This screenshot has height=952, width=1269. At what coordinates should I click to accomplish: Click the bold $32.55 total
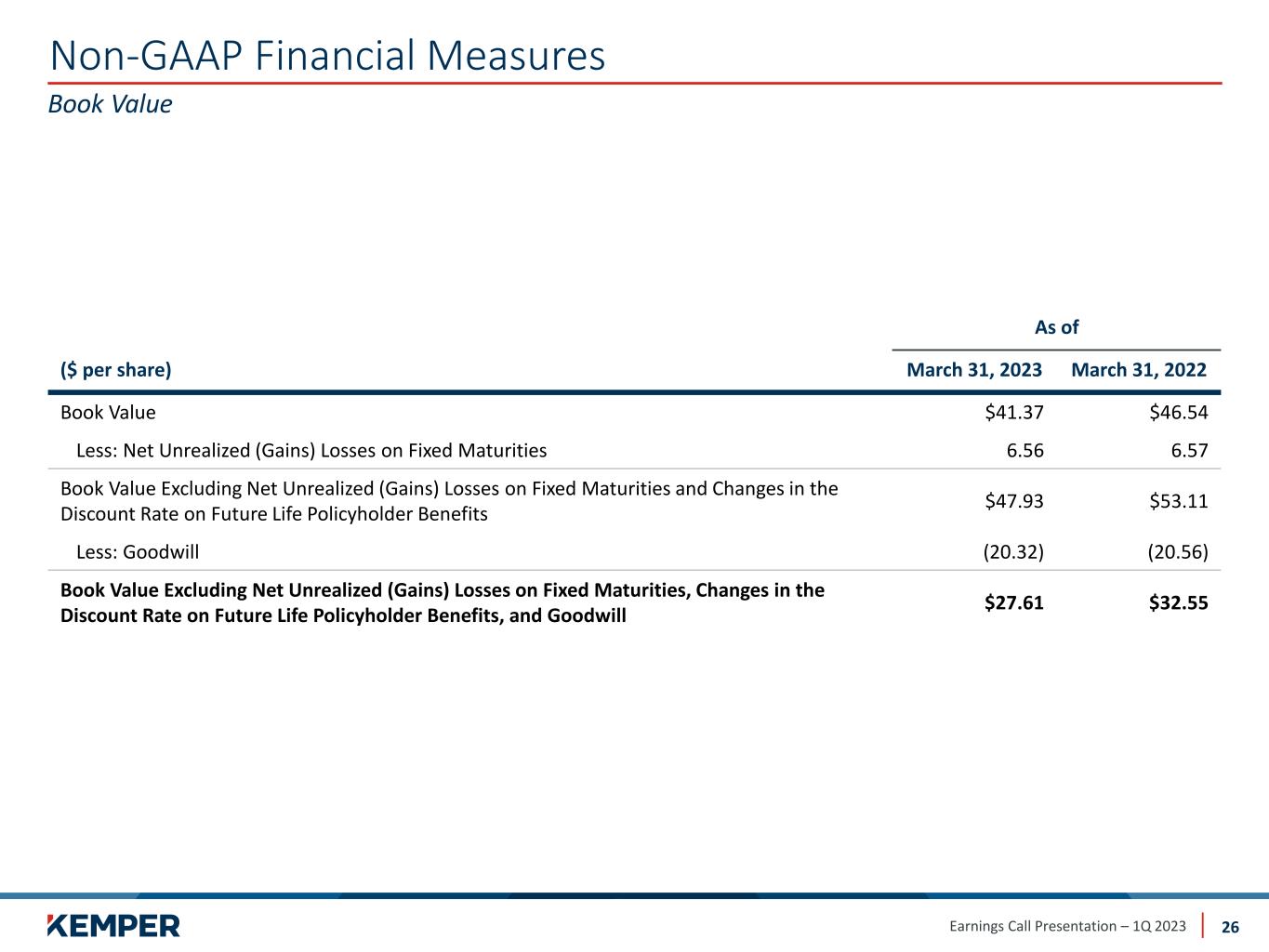[1179, 602]
